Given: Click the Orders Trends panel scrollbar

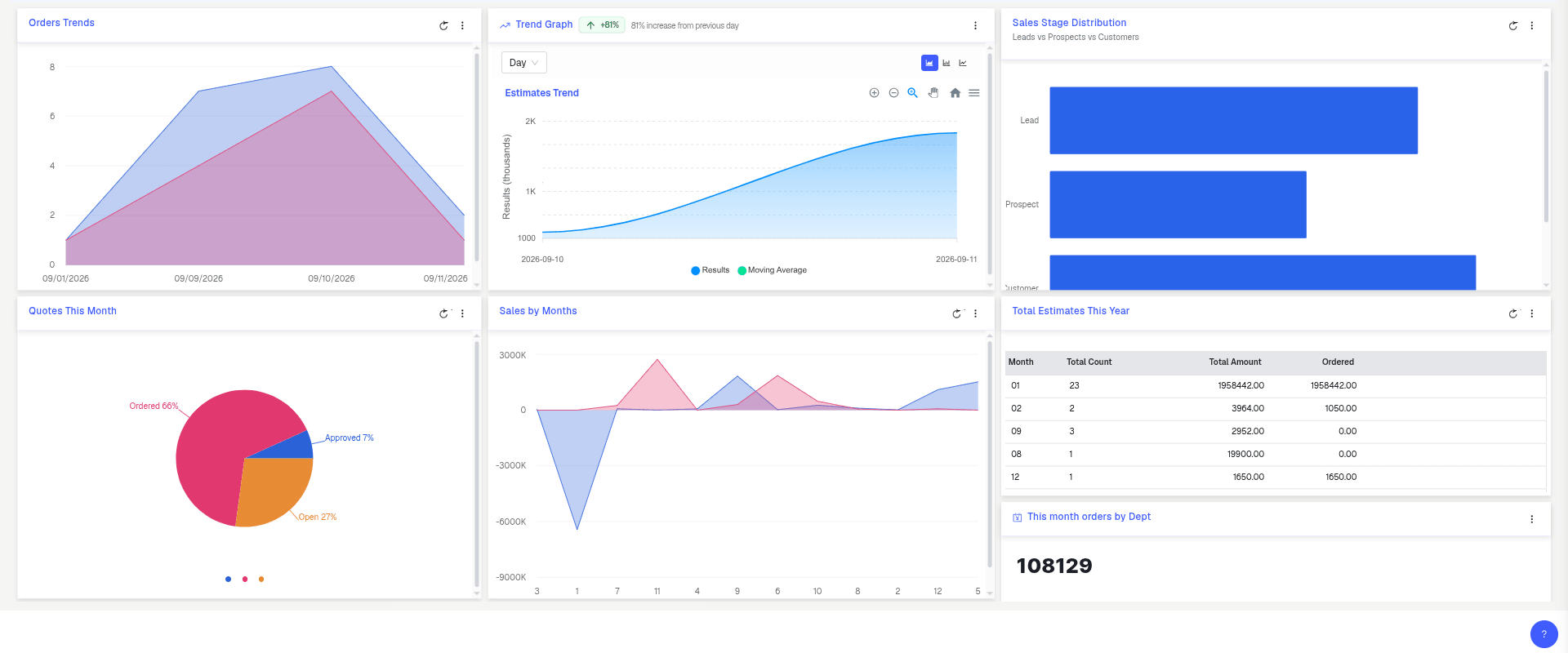Looking at the screenshot, I should tap(477, 158).
